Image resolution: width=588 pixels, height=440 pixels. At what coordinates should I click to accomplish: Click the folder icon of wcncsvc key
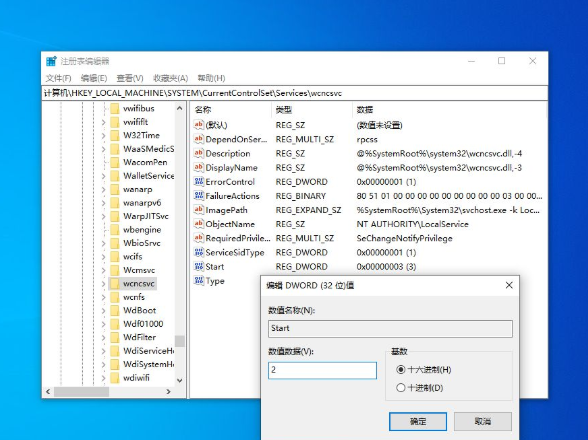pos(115,284)
